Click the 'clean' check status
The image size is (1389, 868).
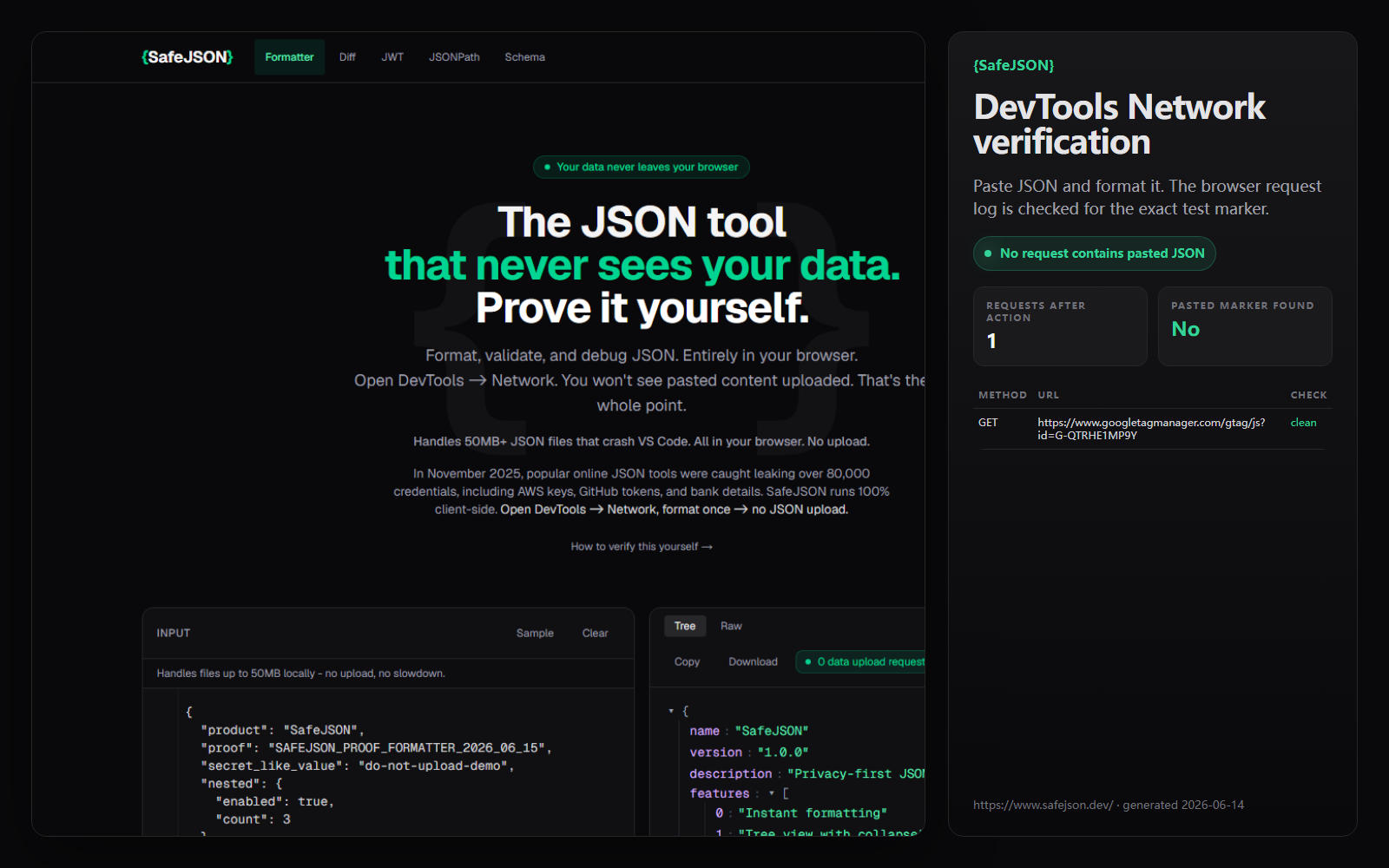1303,423
